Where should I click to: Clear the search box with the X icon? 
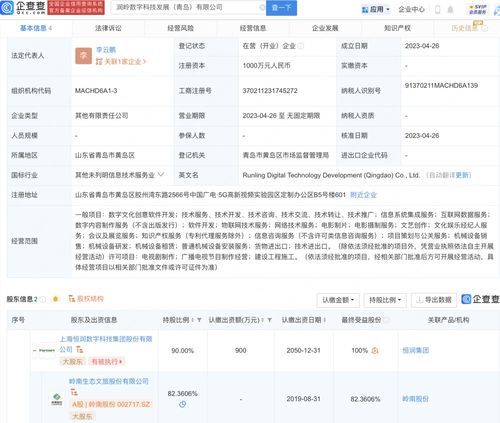[x=262, y=7]
